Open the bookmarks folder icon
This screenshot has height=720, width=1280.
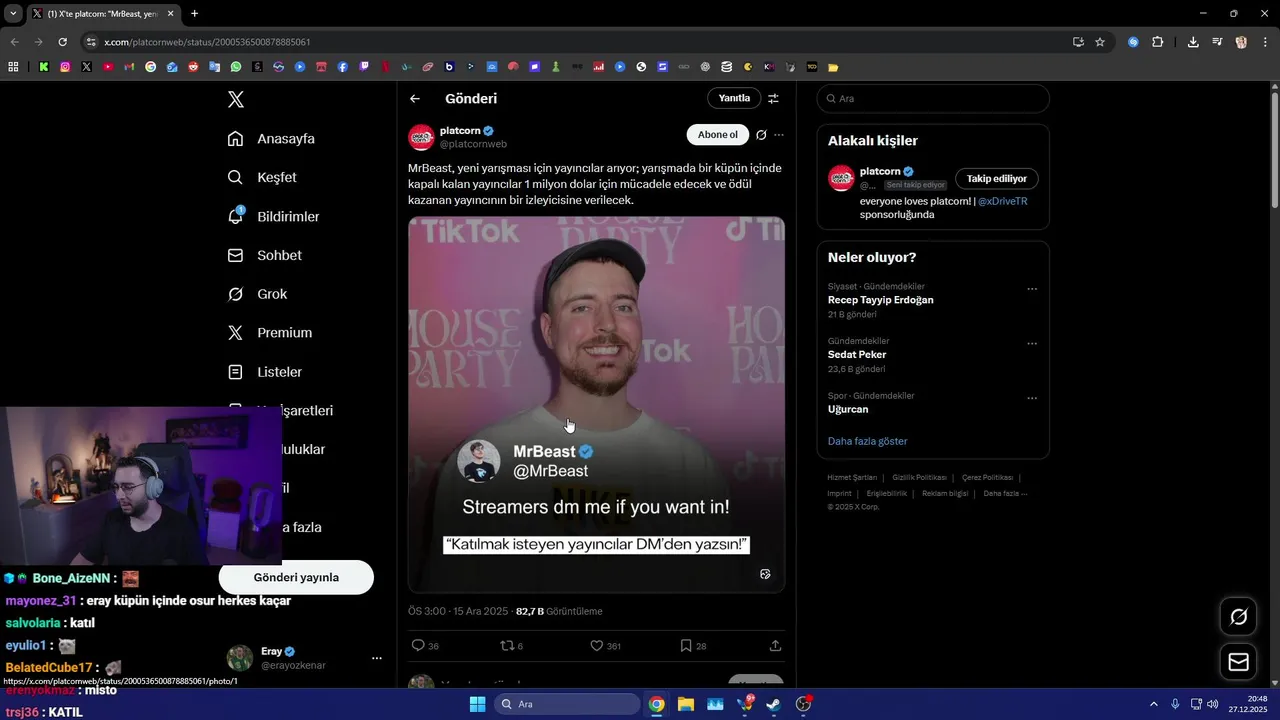pos(833,67)
